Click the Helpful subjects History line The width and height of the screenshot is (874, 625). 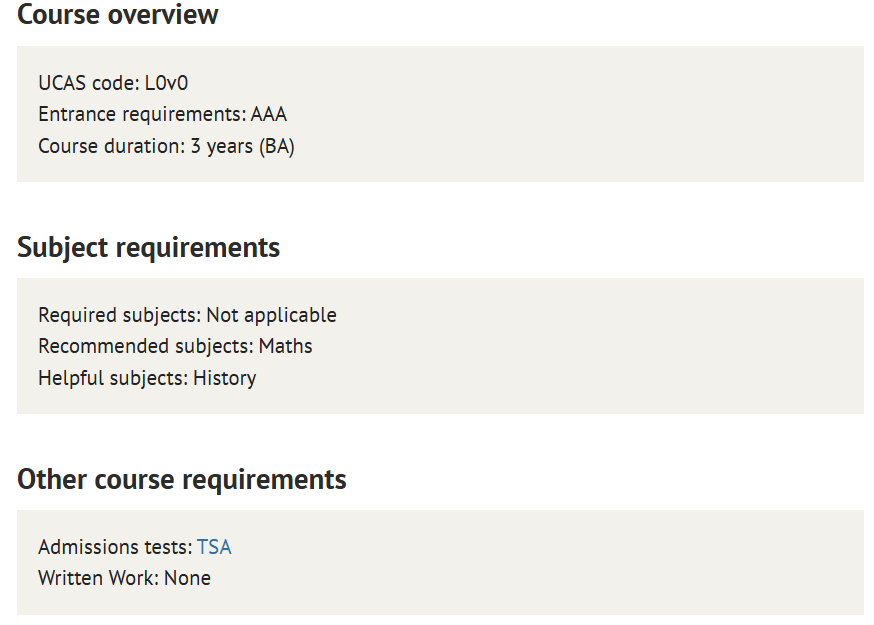coord(147,378)
